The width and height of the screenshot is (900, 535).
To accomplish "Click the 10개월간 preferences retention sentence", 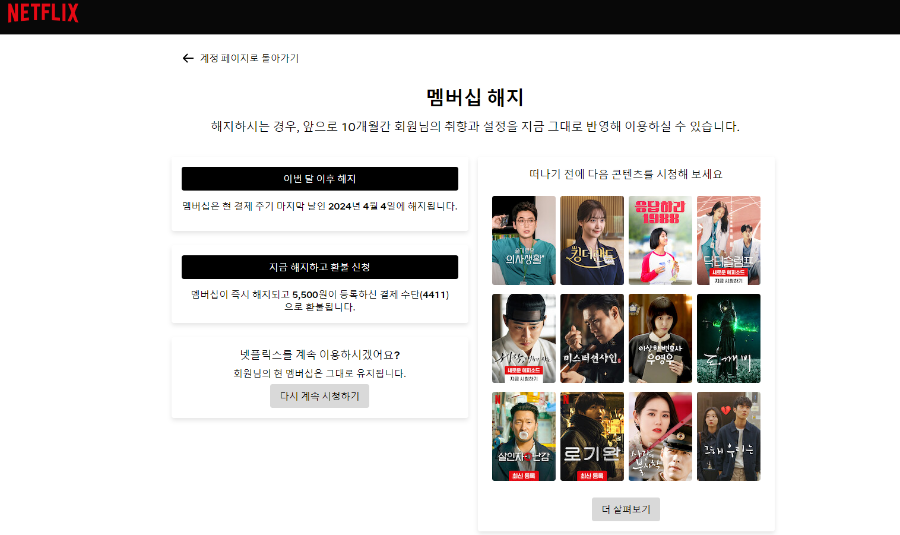I will (x=475, y=126).
